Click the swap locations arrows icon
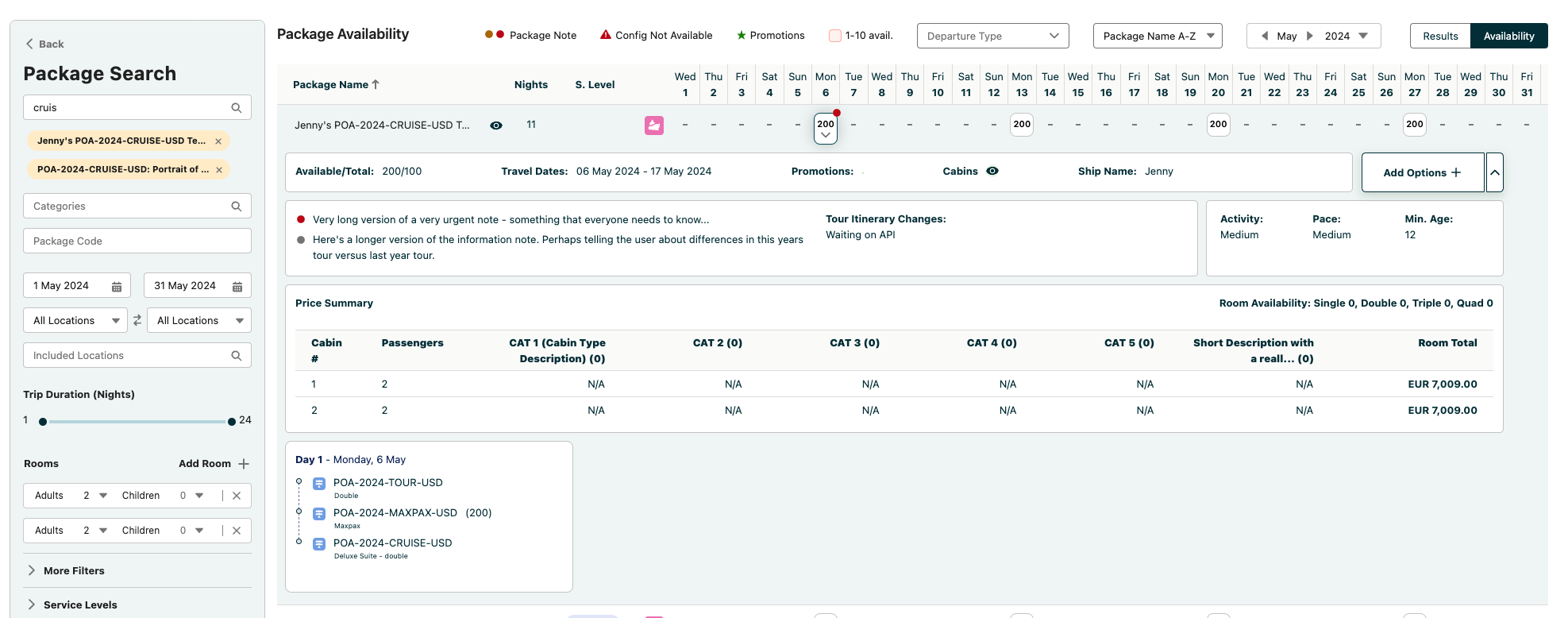Viewport: 1568px width, 618px height. pos(137,320)
